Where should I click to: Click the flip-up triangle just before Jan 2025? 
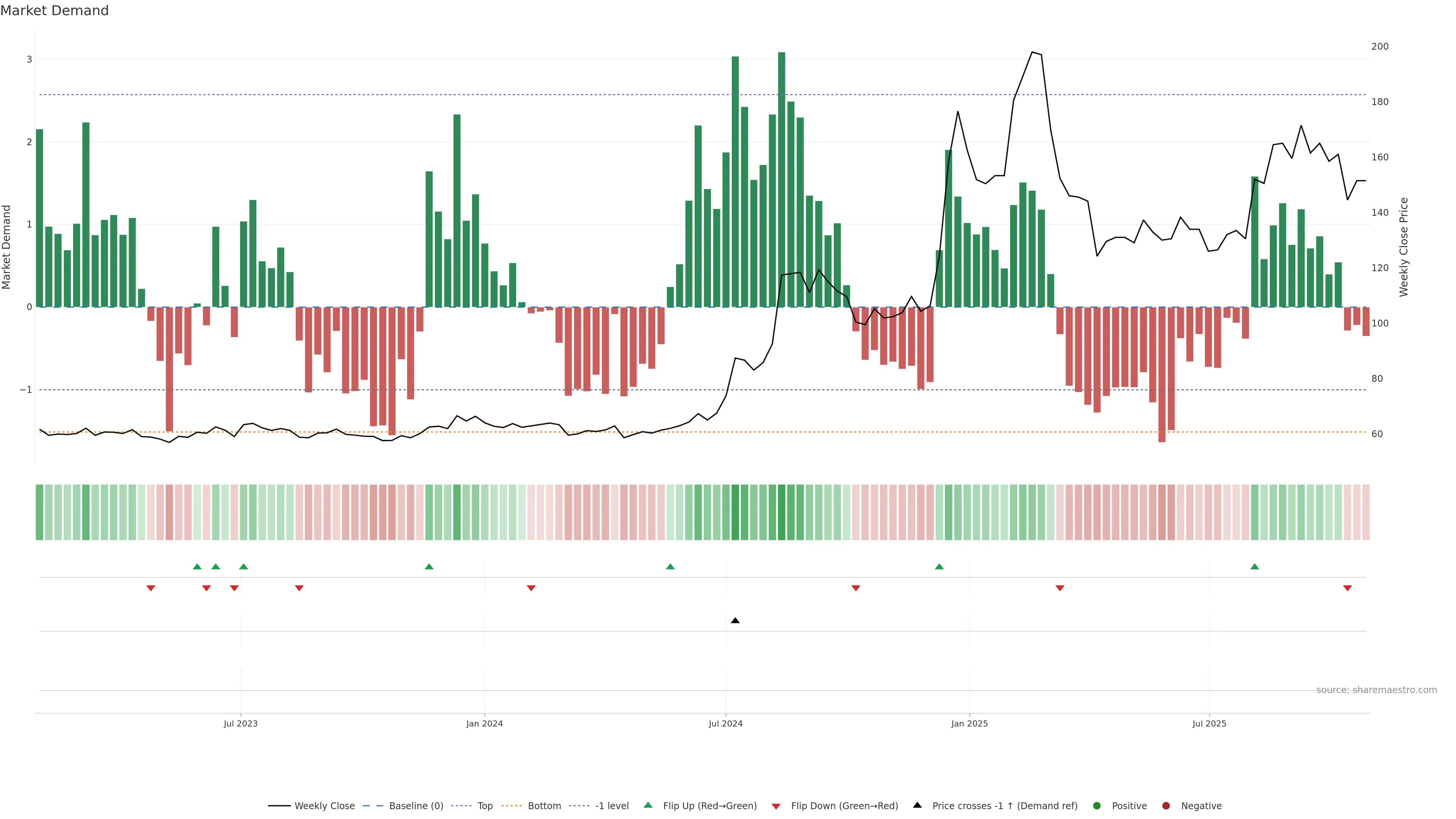[x=939, y=566]
